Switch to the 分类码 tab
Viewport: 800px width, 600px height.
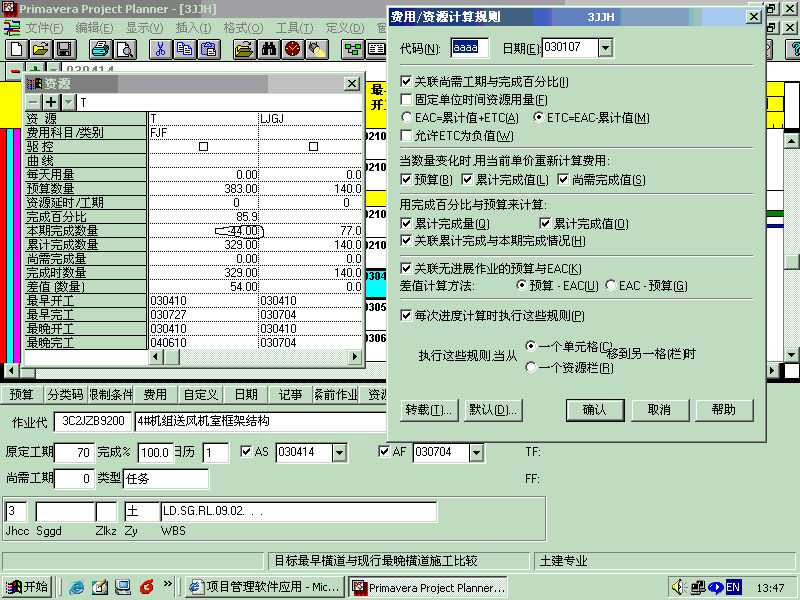[x=65, y=394]
